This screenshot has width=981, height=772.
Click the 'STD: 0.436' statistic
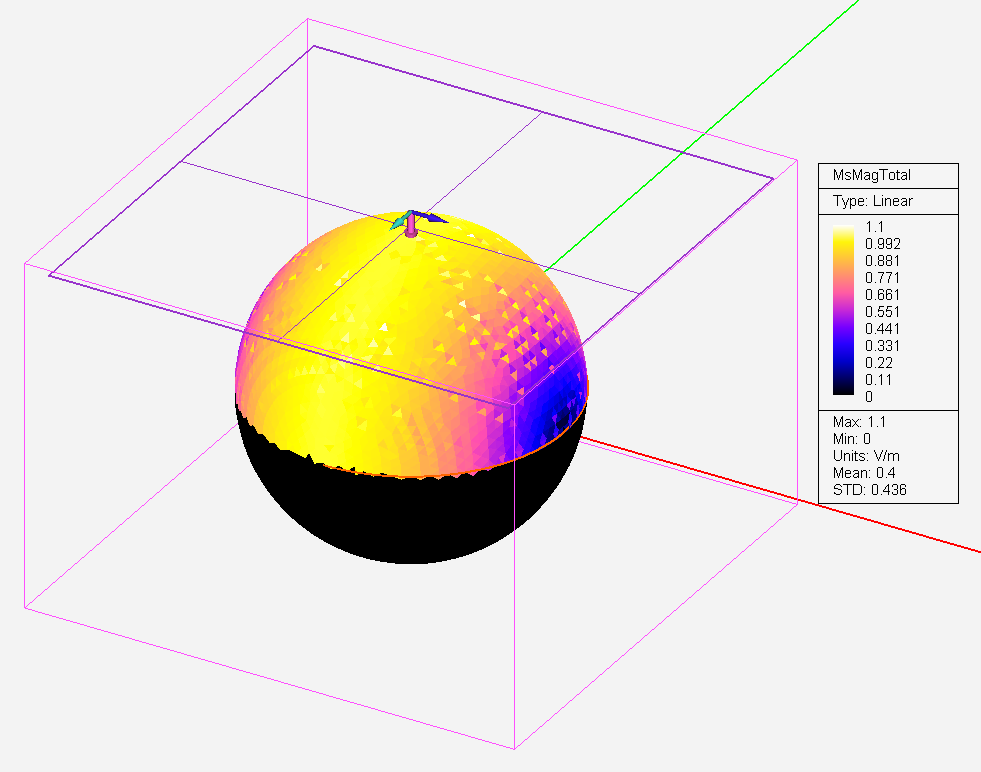(x=870, y=489)
